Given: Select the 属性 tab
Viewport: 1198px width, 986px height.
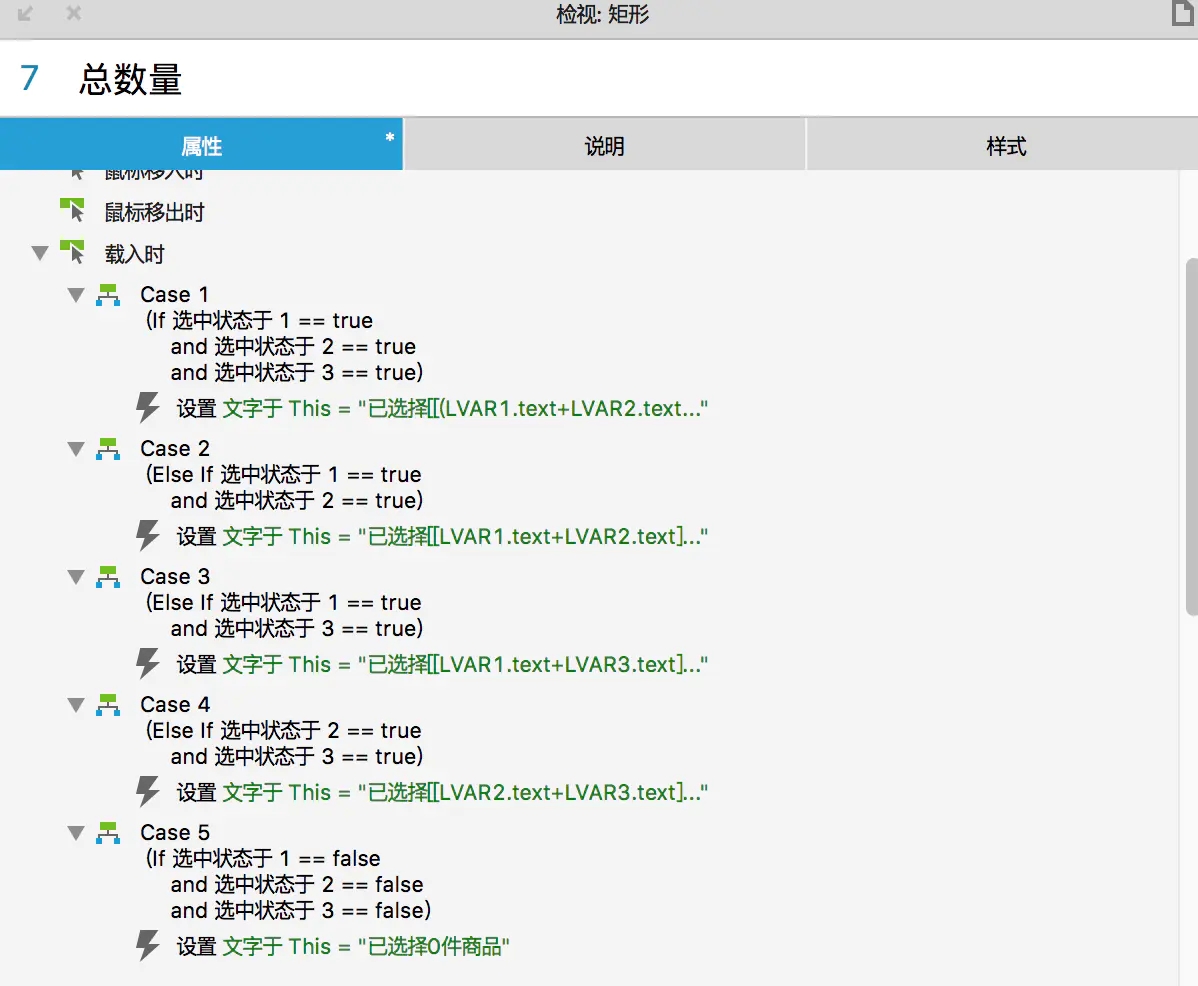Looking at the screenshot, I should point(201,145).
